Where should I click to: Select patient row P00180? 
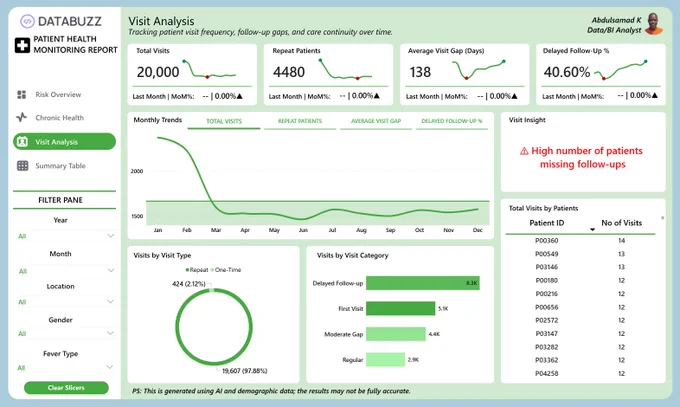click(x=580, y=280)
